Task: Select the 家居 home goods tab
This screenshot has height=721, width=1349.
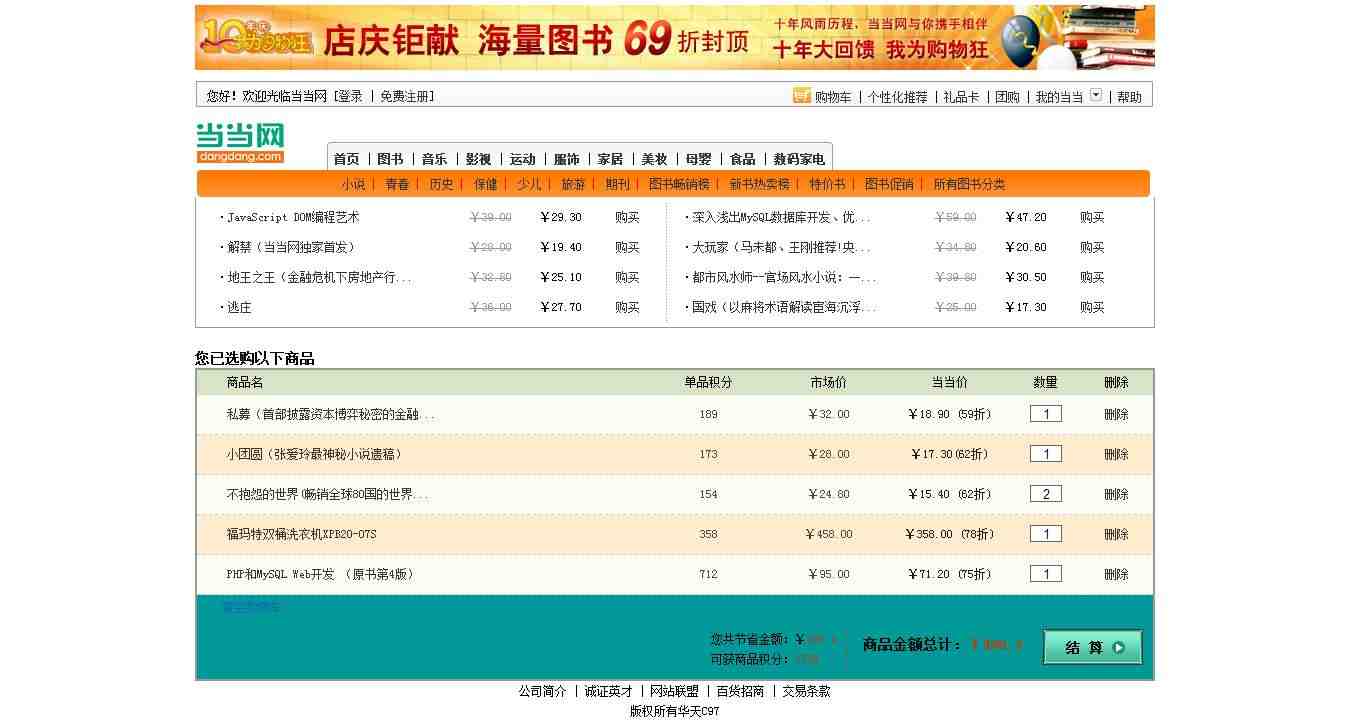Action: click(610, 159)
